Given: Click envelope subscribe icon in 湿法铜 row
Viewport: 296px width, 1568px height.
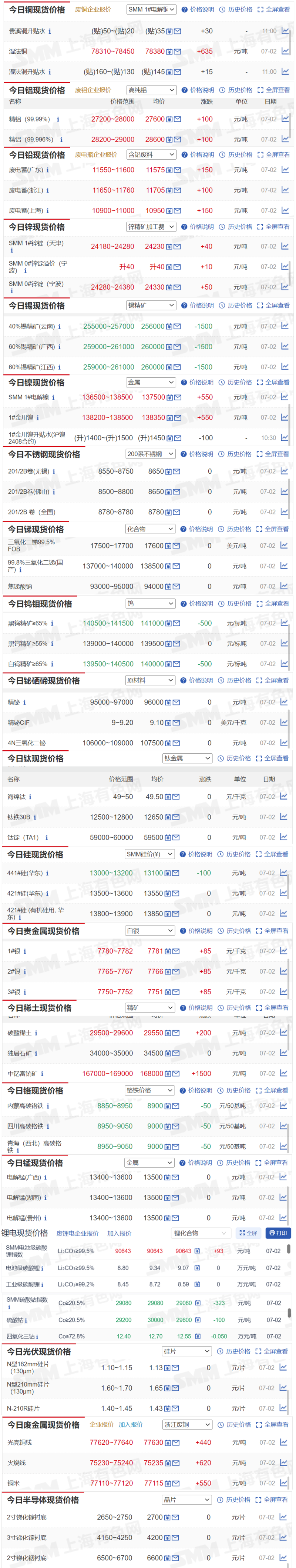Looking at the screenshot, I should click(178, 52).
